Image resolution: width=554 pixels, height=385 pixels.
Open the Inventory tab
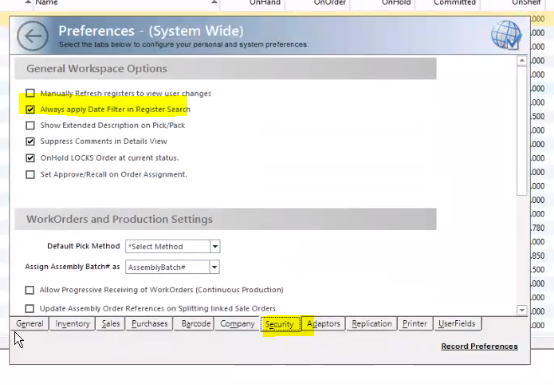point(72,324)
